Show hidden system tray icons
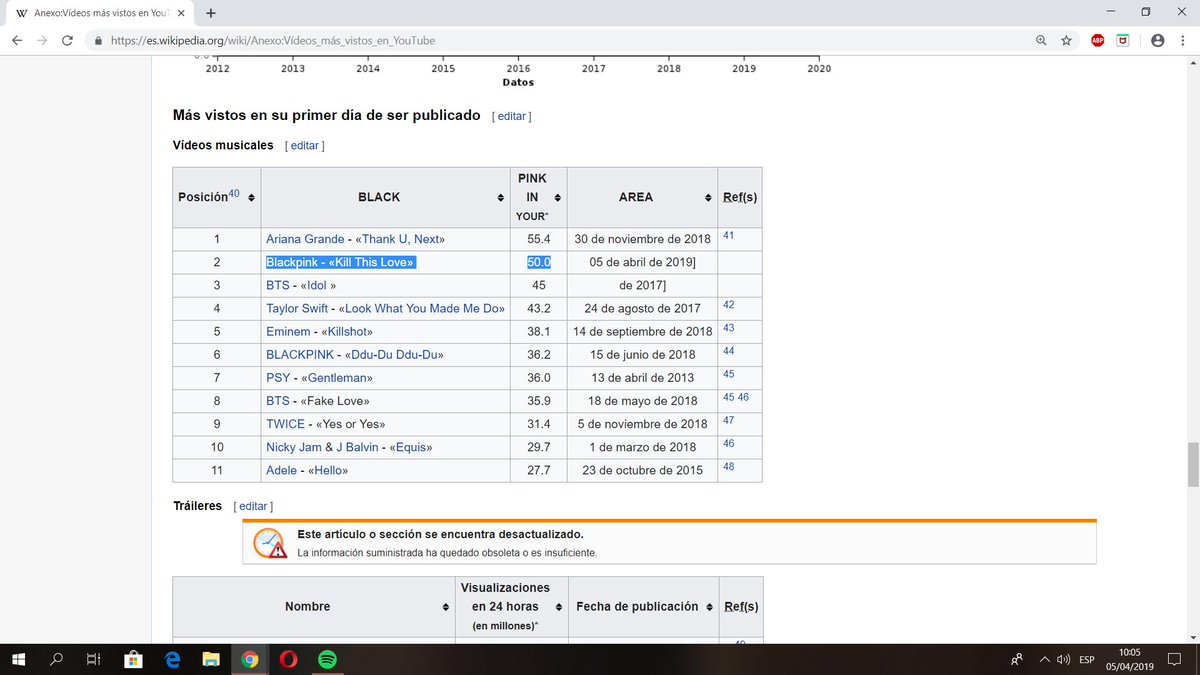Image resolution: width=1200 pixels, height=675 pixels. [1045, 659]
